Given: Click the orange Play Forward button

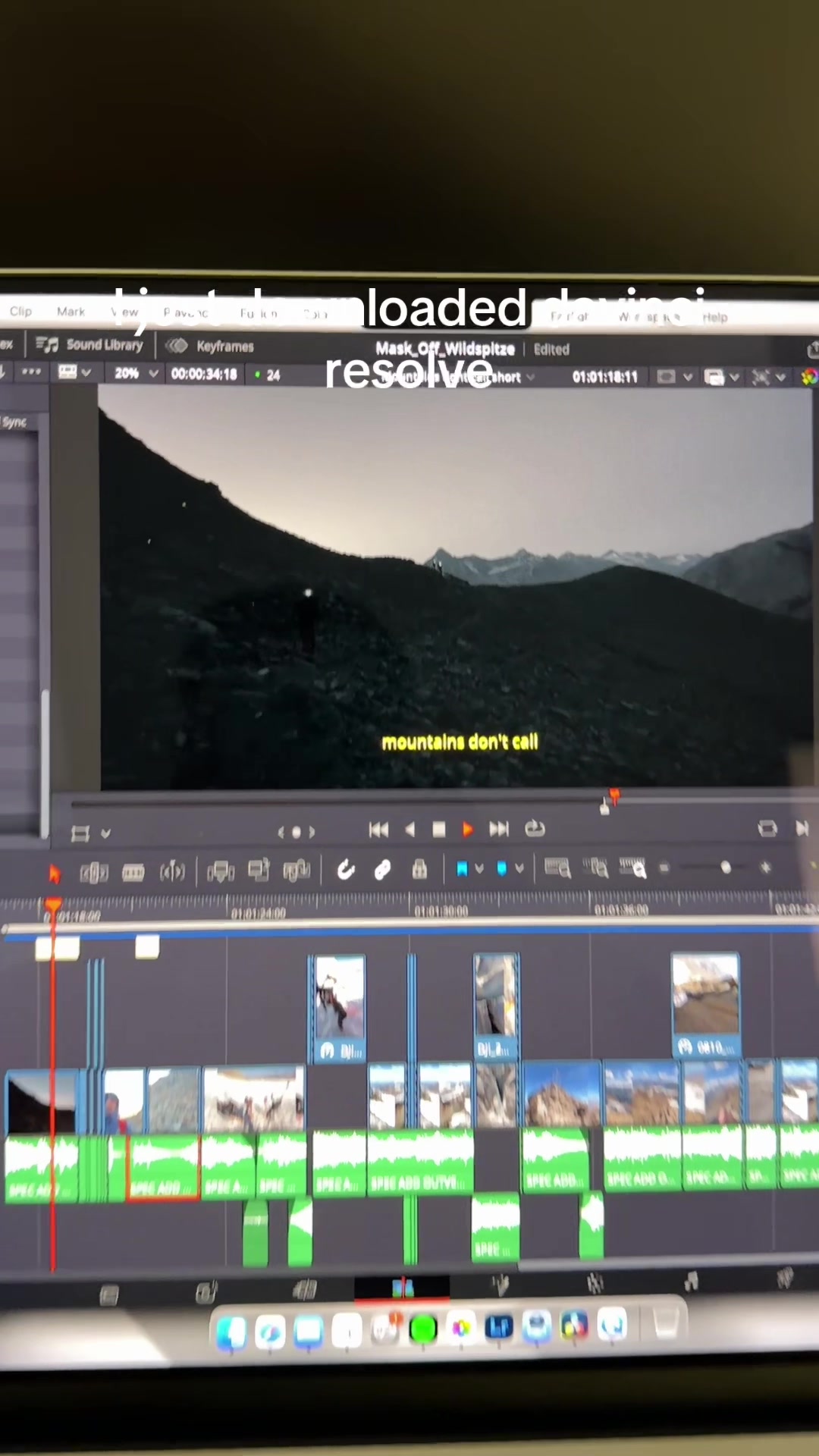Looking at the screenshot, I should point(467,830).
